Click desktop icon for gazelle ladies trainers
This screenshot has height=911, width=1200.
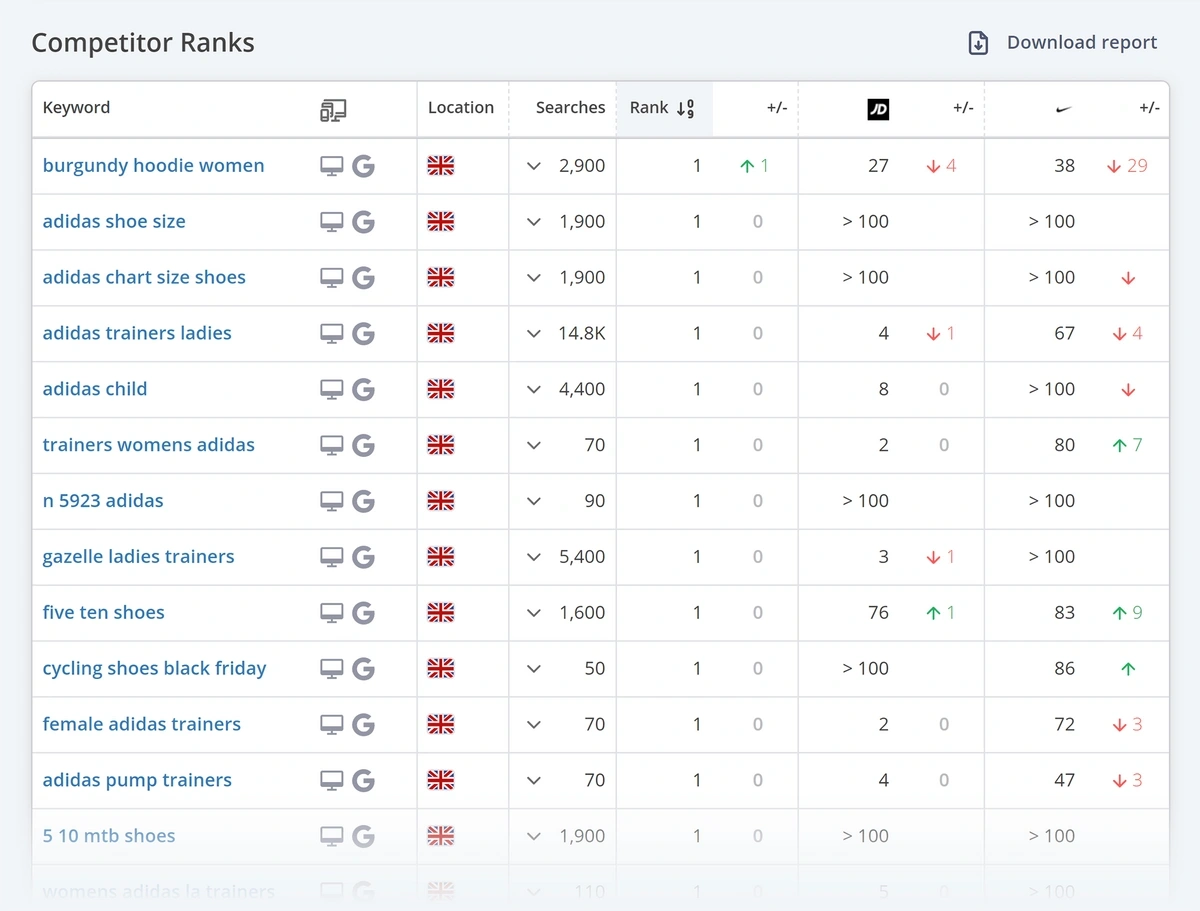pos(332,557)
